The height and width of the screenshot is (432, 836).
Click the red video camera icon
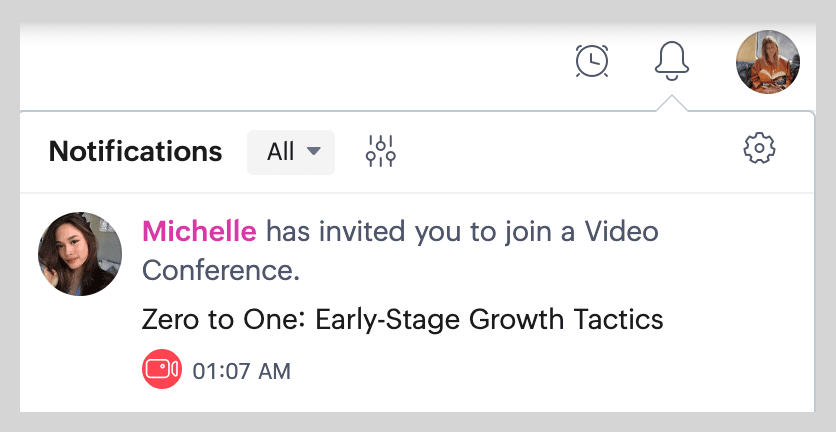point(161,371)
